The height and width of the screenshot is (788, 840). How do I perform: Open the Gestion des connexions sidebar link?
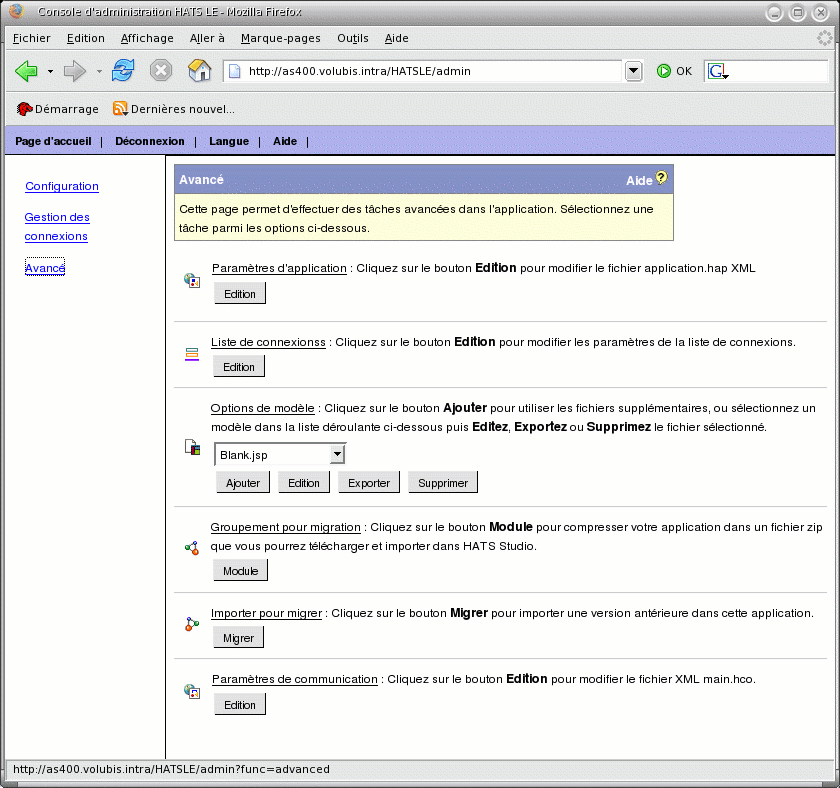click(x=57, y=227)
